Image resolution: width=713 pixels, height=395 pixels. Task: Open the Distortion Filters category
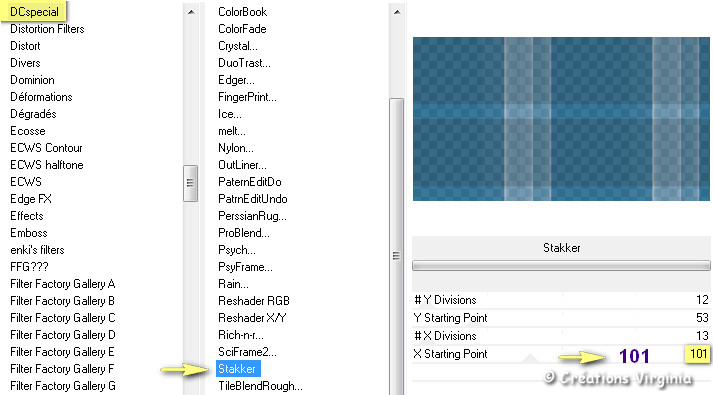(47, 29)
